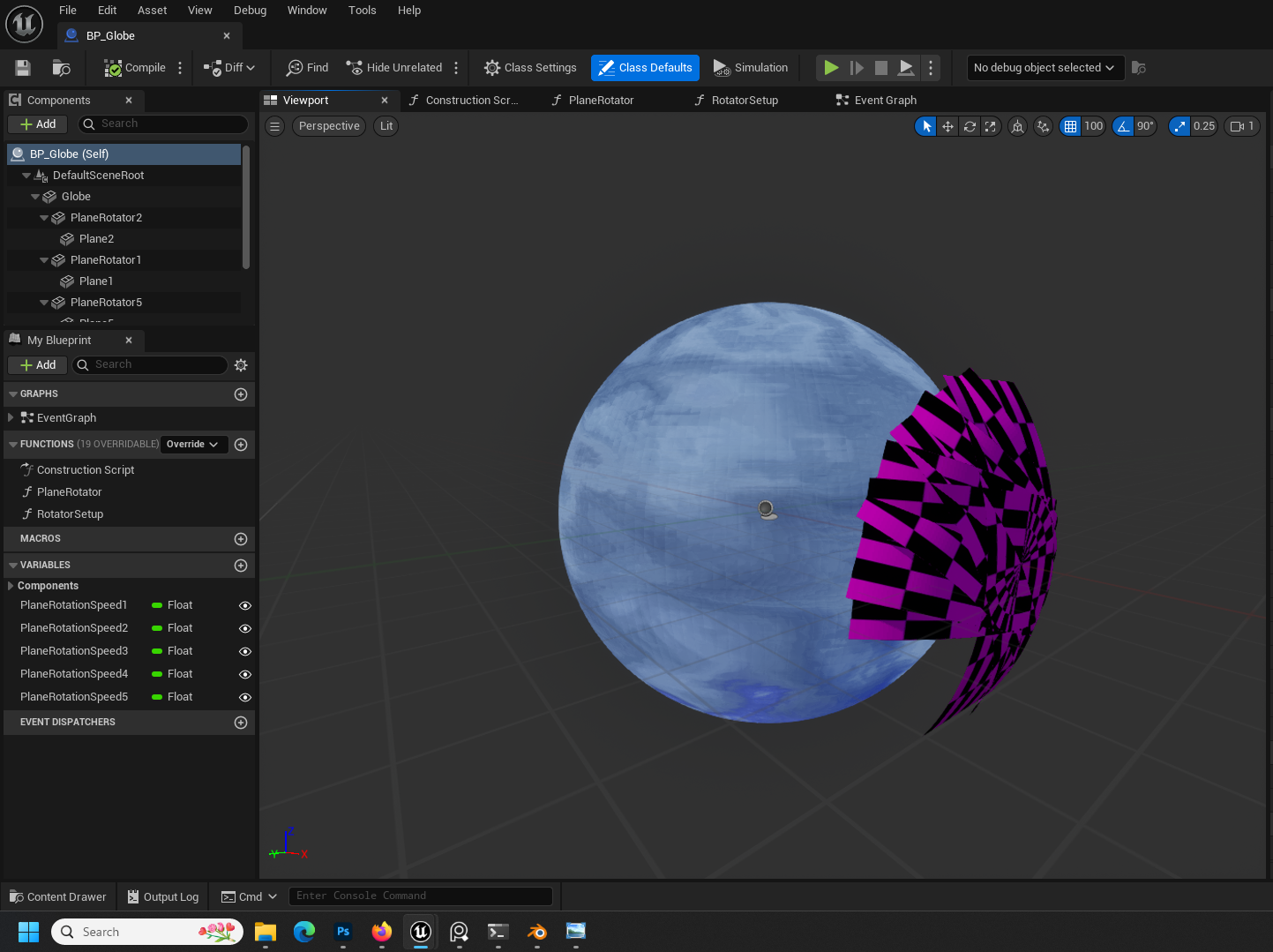
Task: Select the rotate transform tool in viewport
Action: (970, 126)
